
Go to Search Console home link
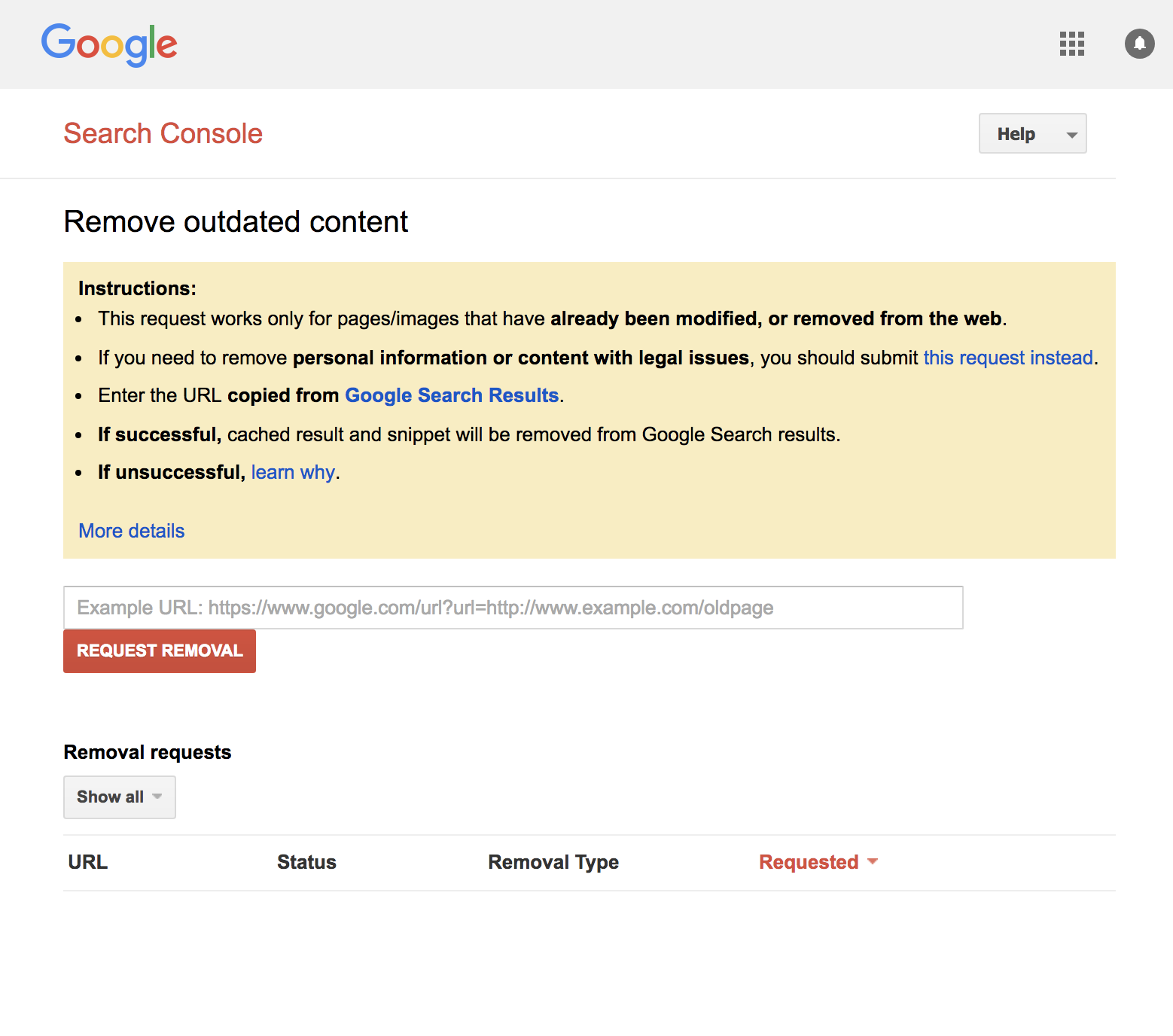pos(163,133)
